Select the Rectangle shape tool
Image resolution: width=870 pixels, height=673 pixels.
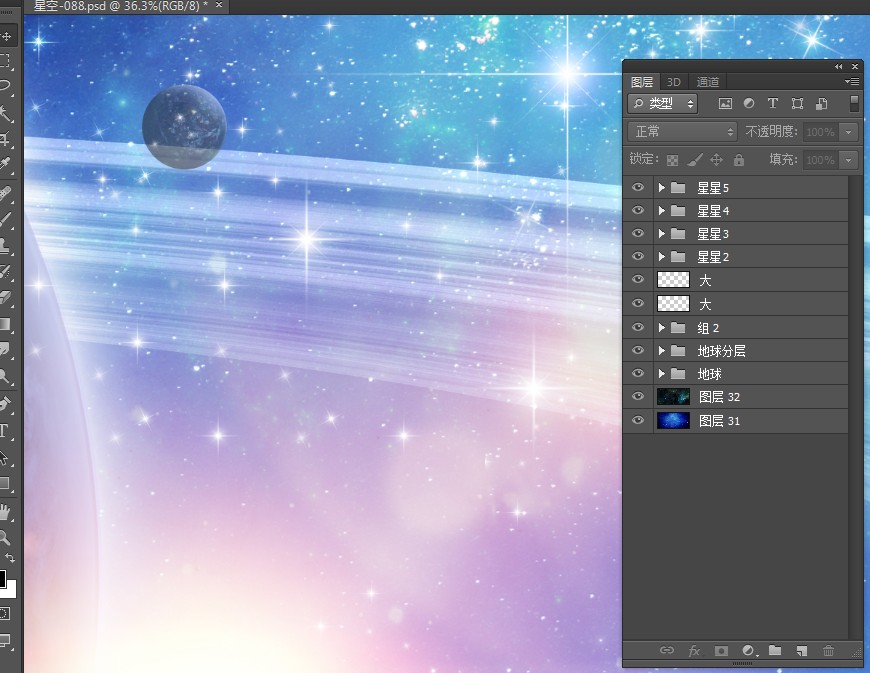coord(6,483)
